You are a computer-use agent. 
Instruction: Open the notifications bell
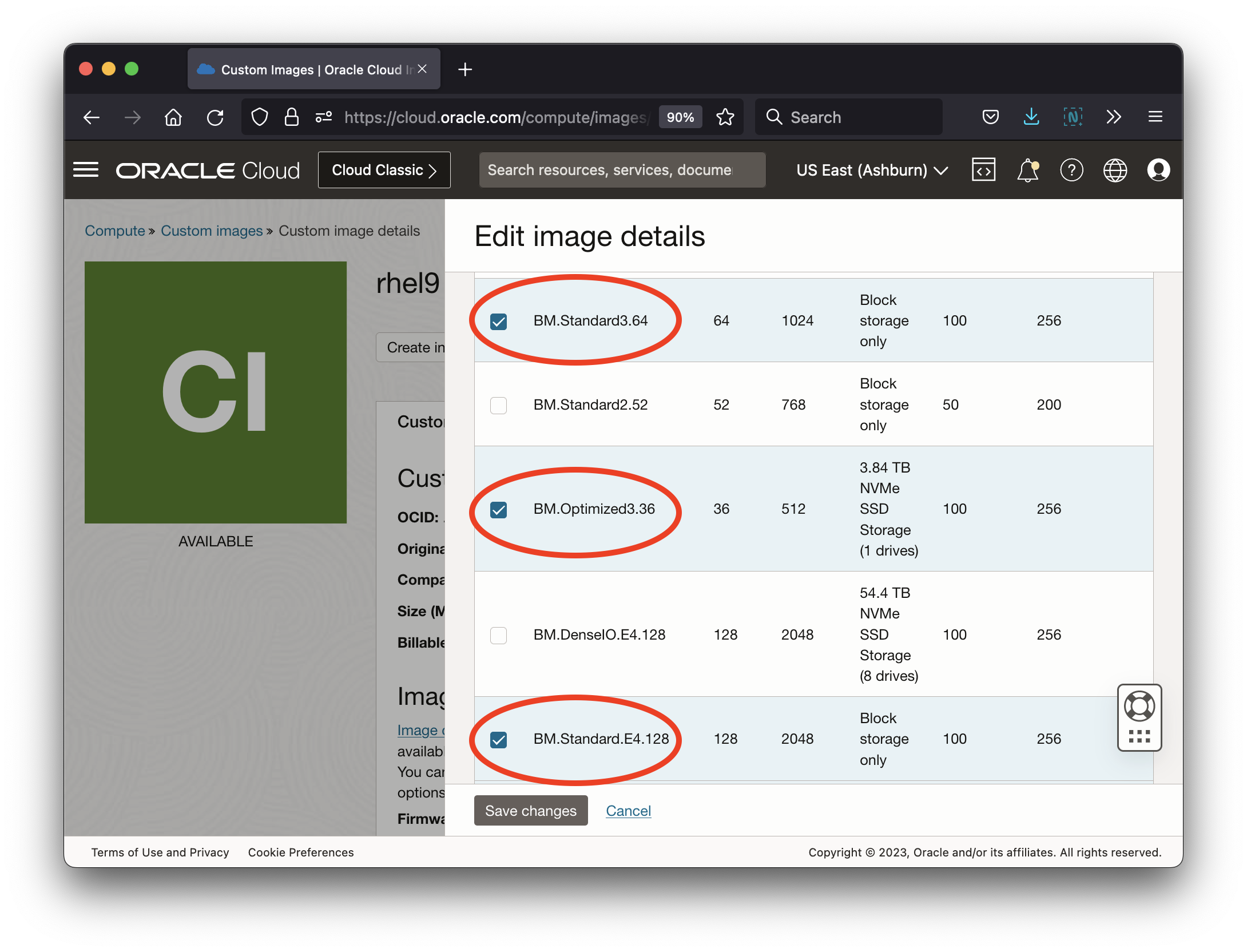coord(1027,169)
